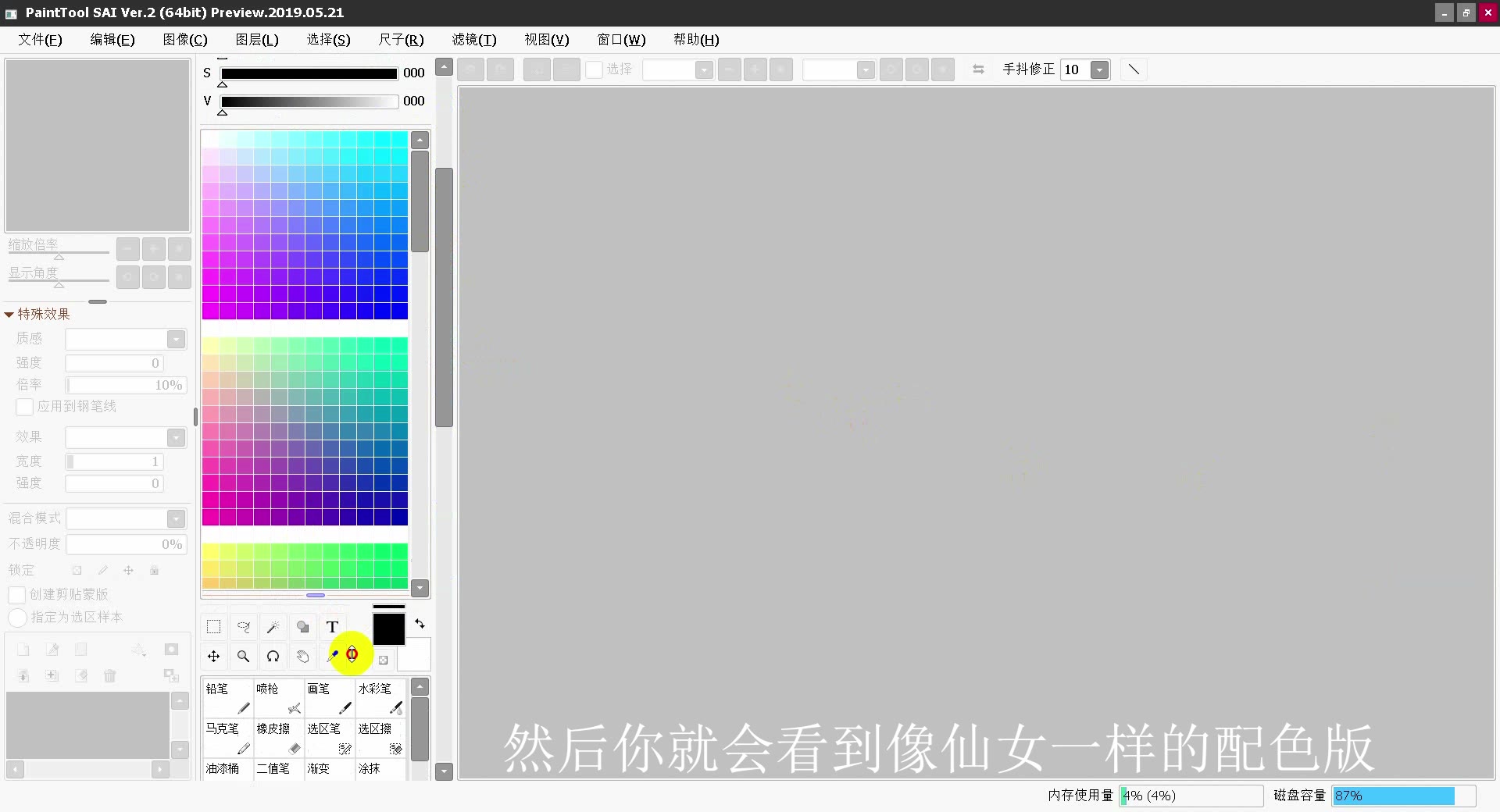Click the new layer icon
This screenshot has width=1500, height=812.
point(23,650)
